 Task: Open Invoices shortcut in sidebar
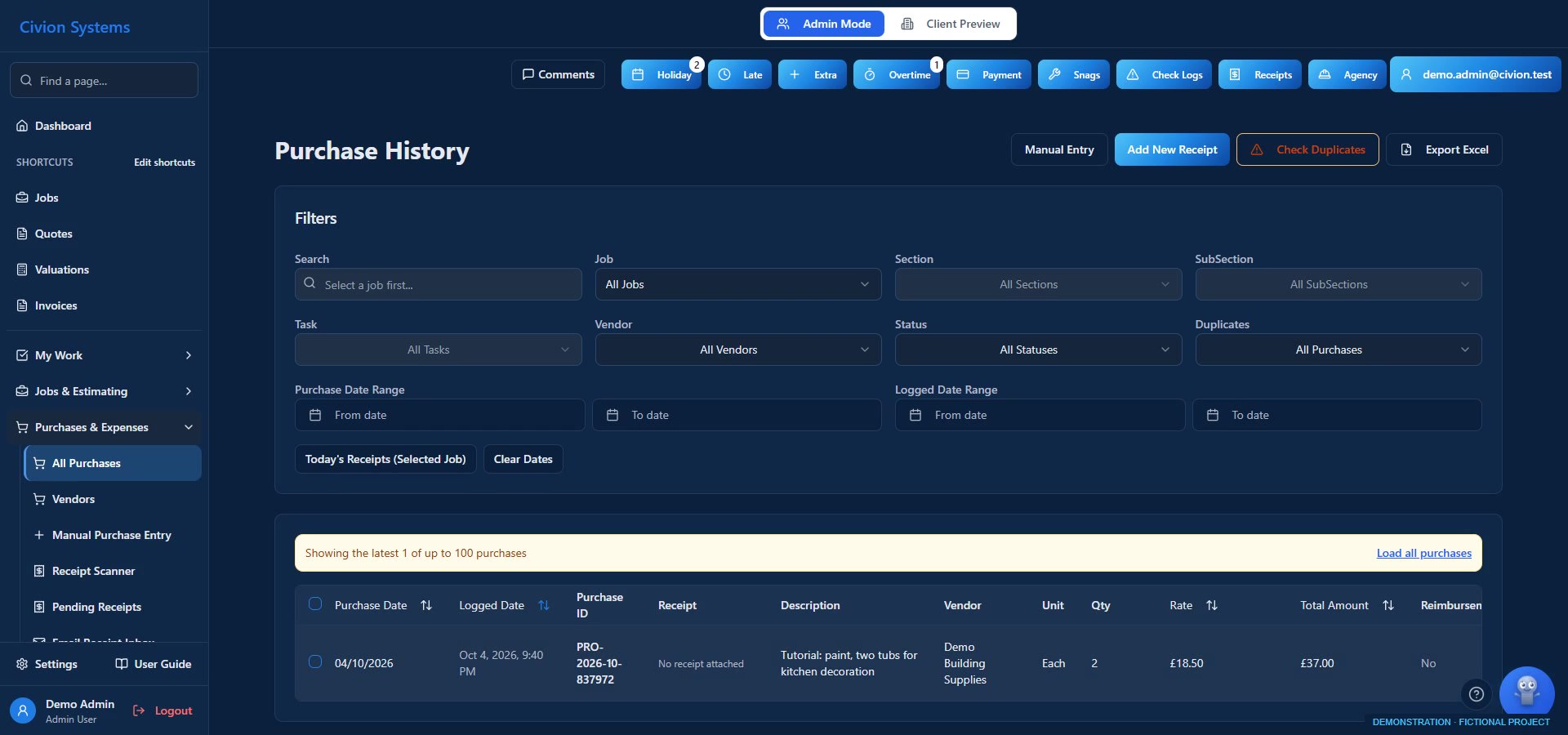(x=104, y=305)
